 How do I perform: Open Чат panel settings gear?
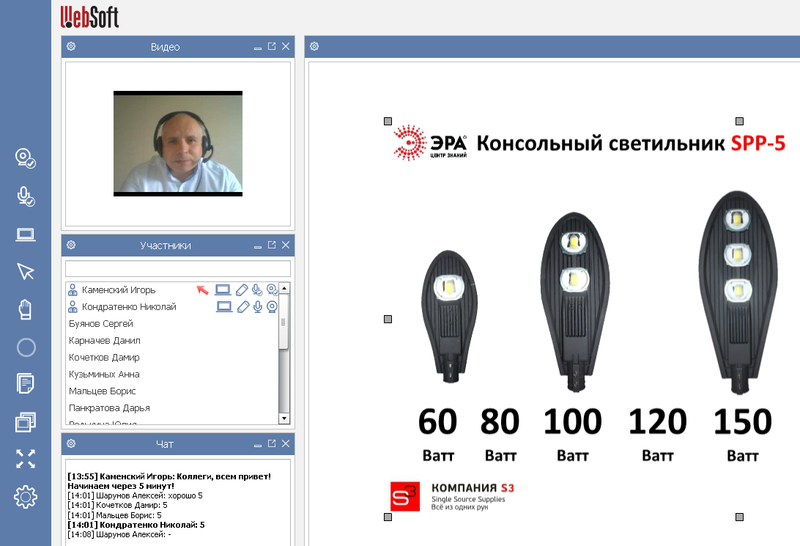(x=71, y=443)
